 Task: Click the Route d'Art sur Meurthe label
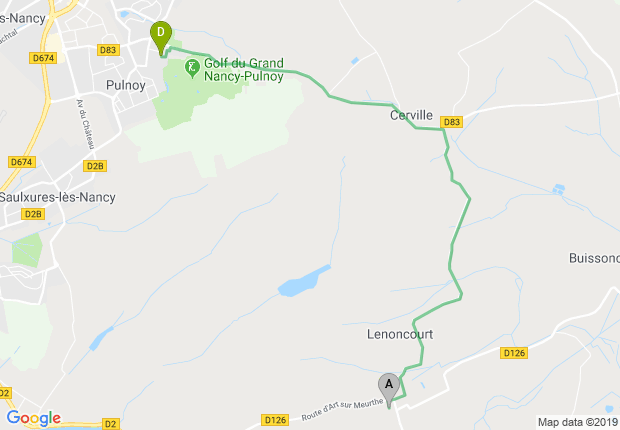point(342,409)
